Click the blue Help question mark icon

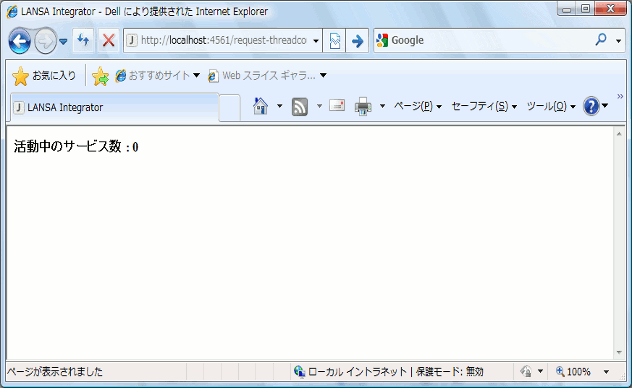pos(591,106)
